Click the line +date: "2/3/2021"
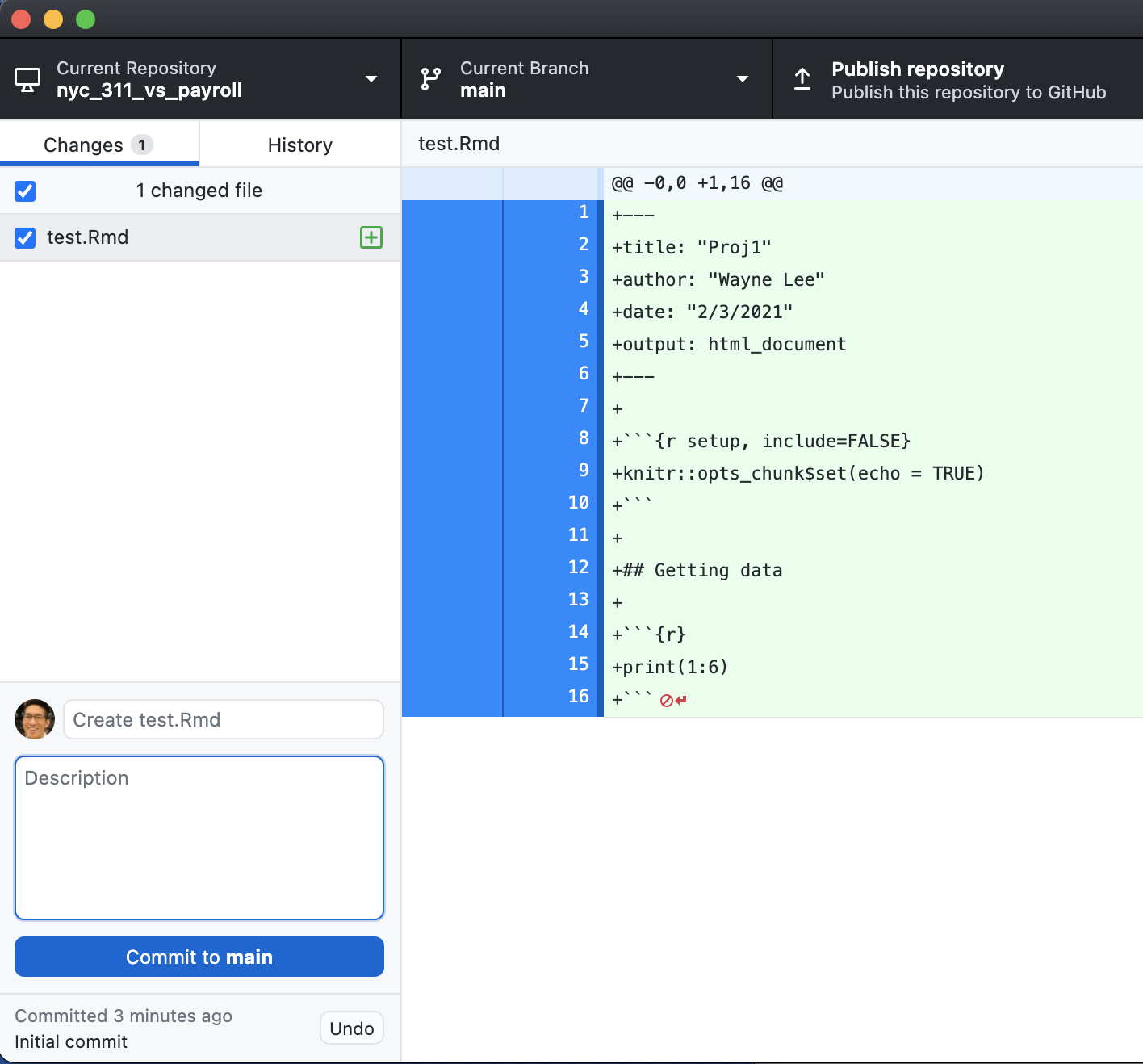The width and height of the screenshot is (1143, 1064). (702, 312)
